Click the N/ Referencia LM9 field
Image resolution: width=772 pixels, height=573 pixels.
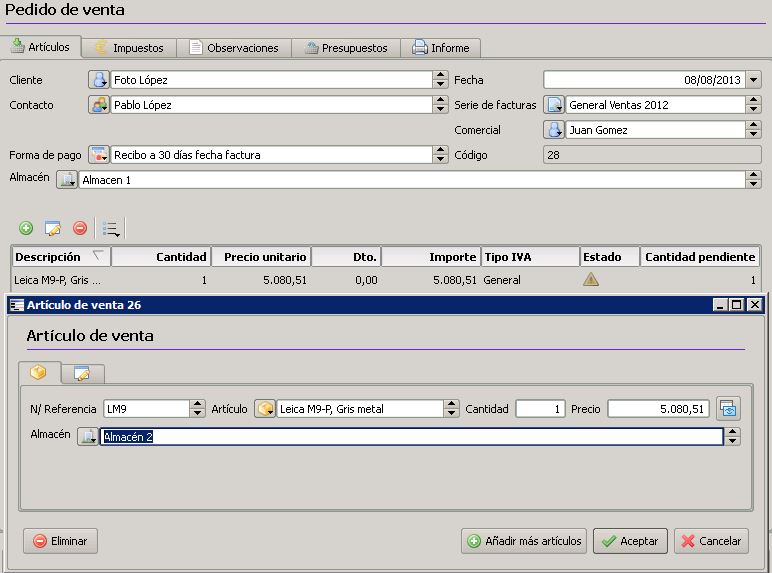[x=146, y=409]
